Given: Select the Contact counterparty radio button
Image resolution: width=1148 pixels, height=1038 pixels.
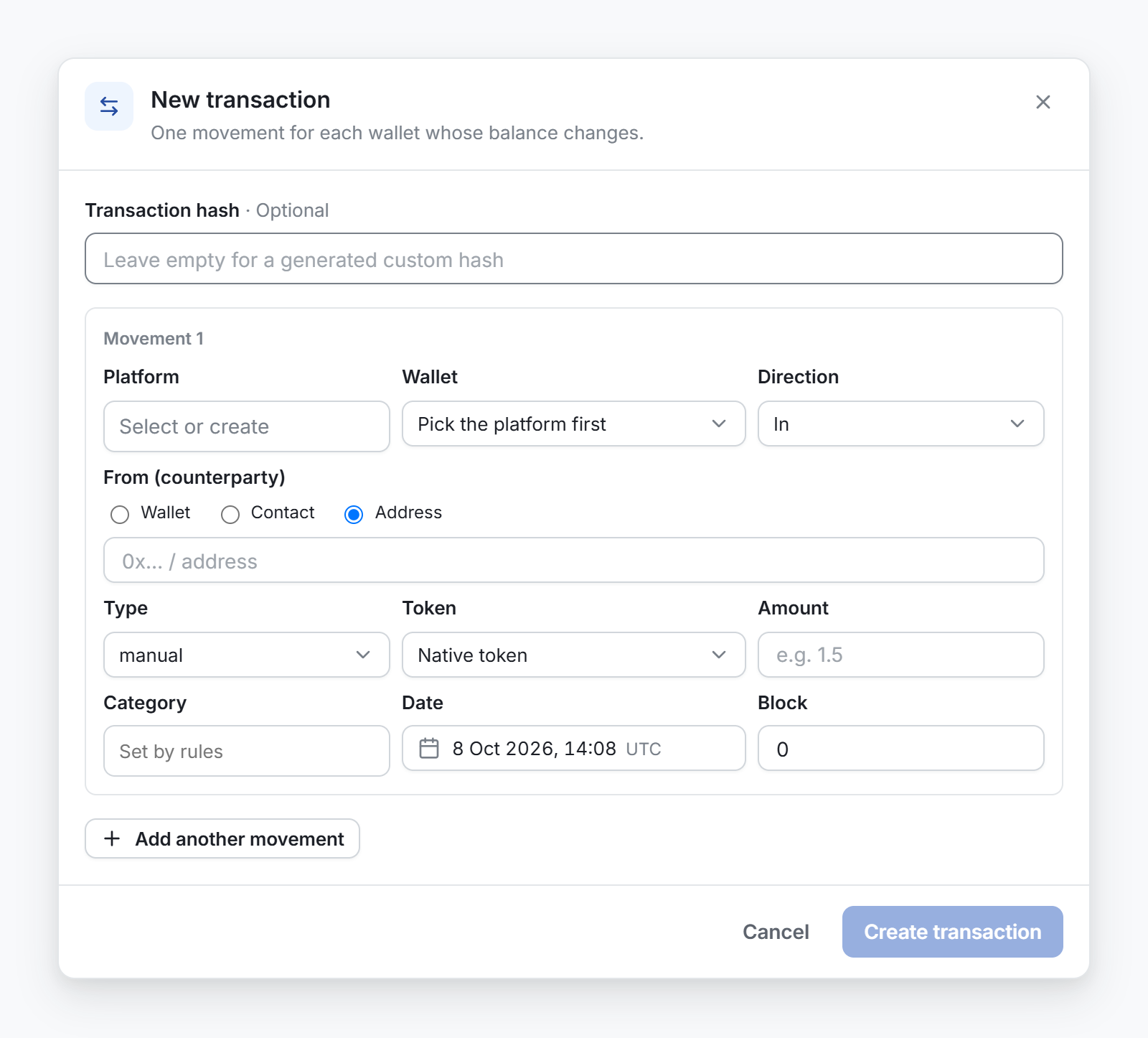Looking at the screenshot, I should [230, 514].
